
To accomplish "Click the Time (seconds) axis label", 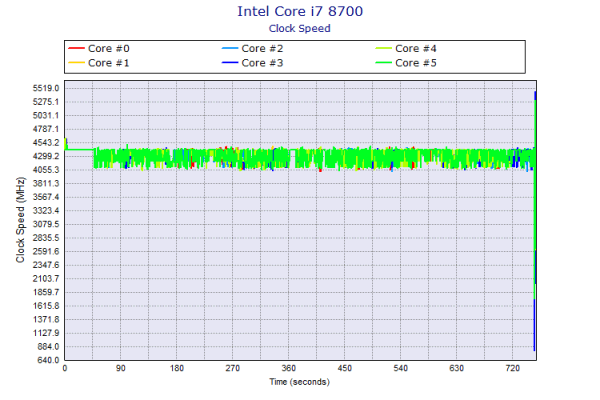I will pos(300,382).
